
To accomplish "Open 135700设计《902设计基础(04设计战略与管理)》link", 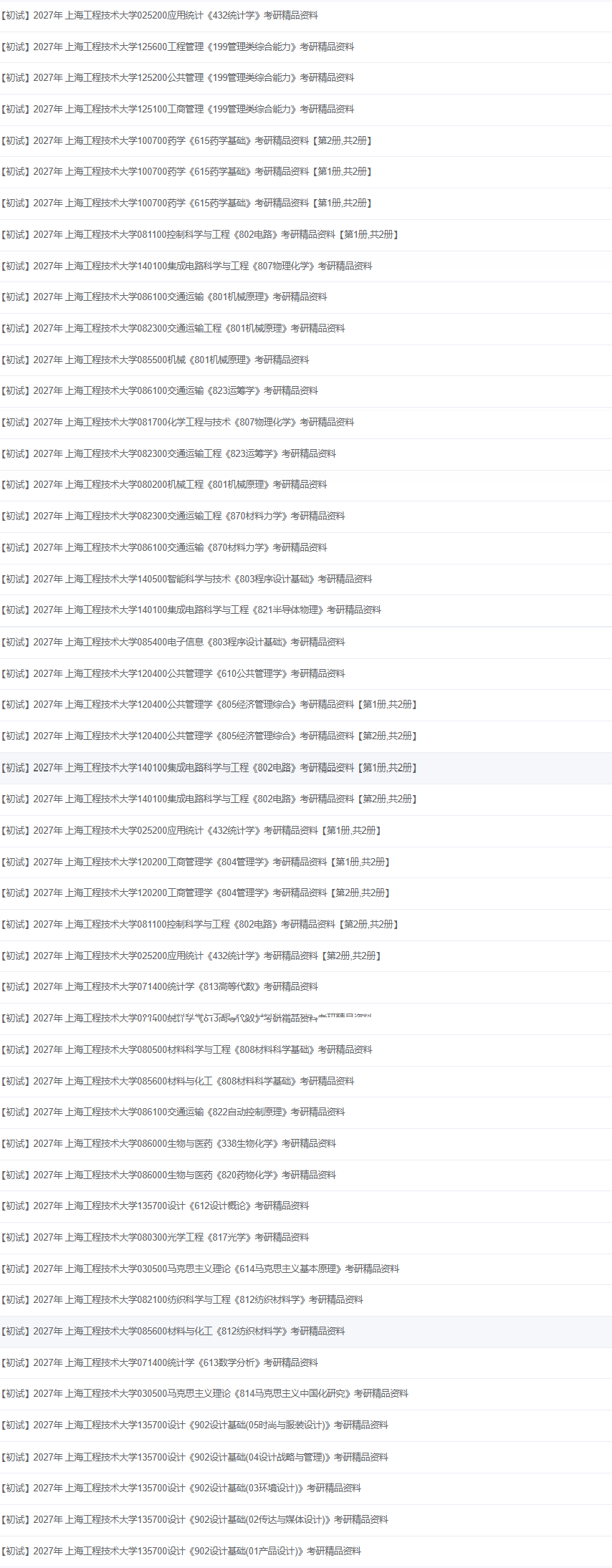I will (x=194, y=1457).
